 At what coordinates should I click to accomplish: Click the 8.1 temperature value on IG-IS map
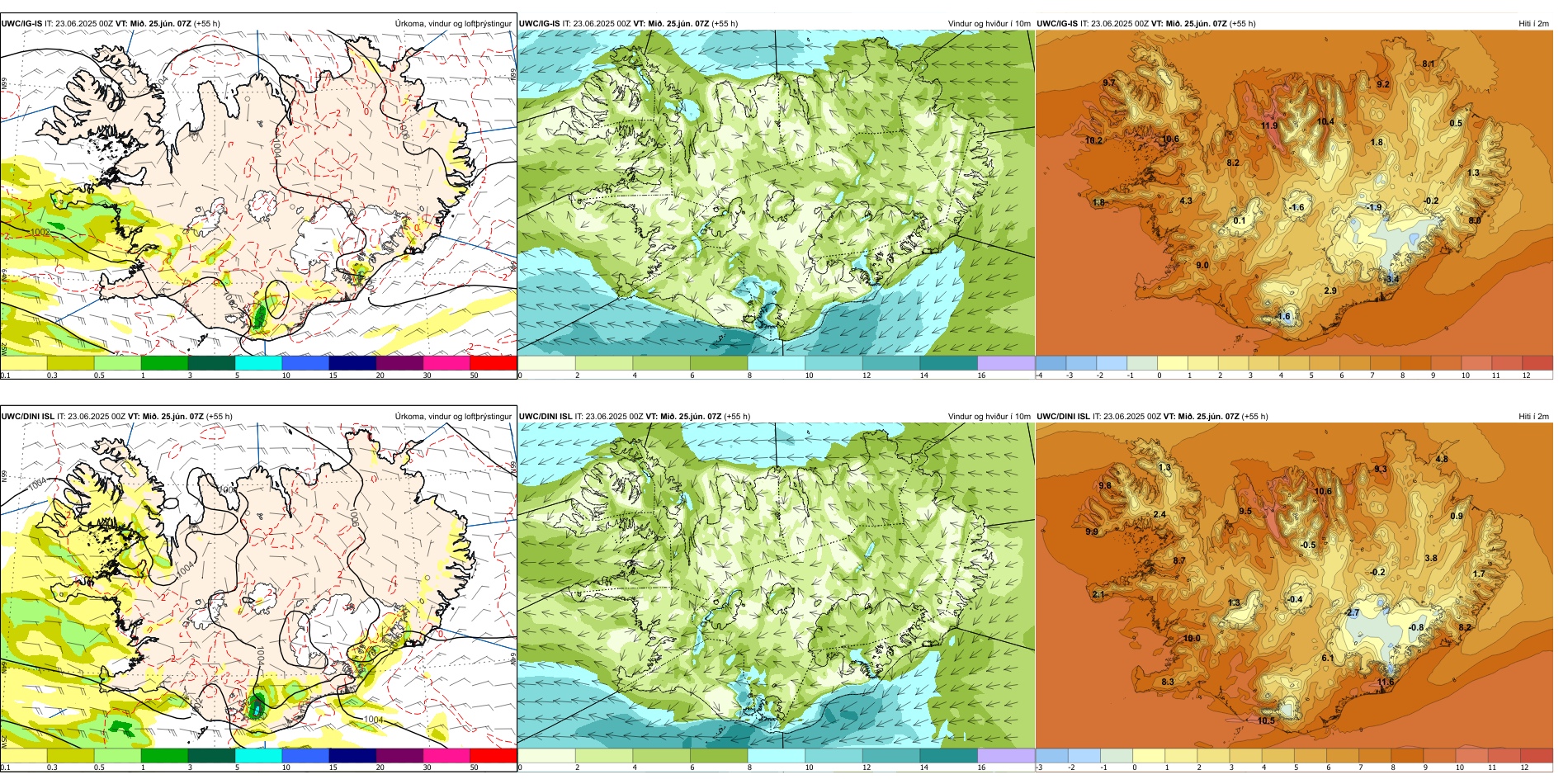tap(1429, 64)
